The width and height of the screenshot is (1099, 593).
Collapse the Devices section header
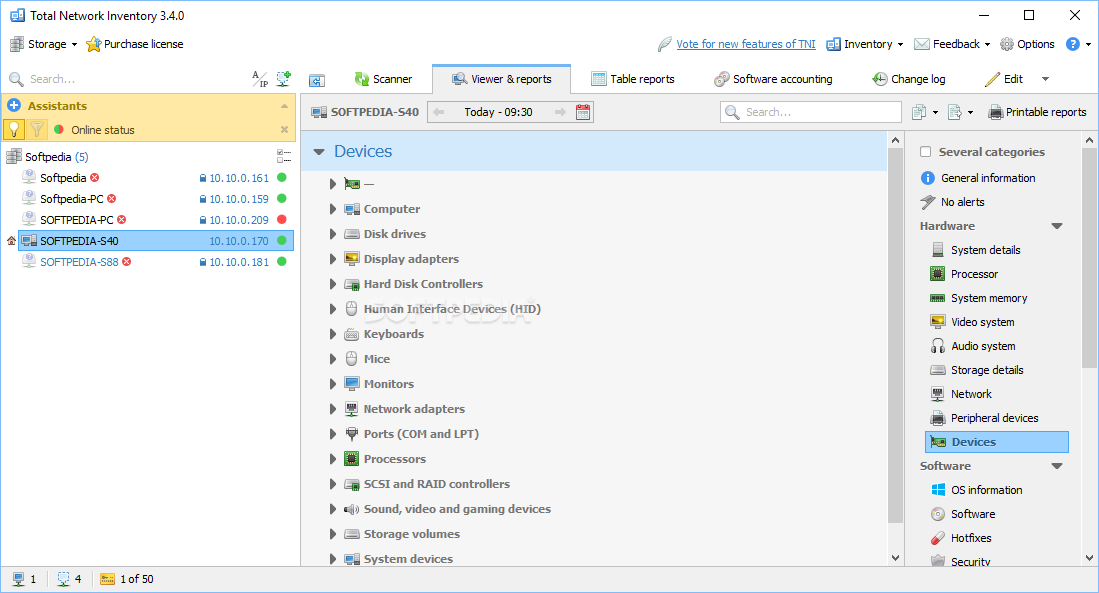coord(319,151)
